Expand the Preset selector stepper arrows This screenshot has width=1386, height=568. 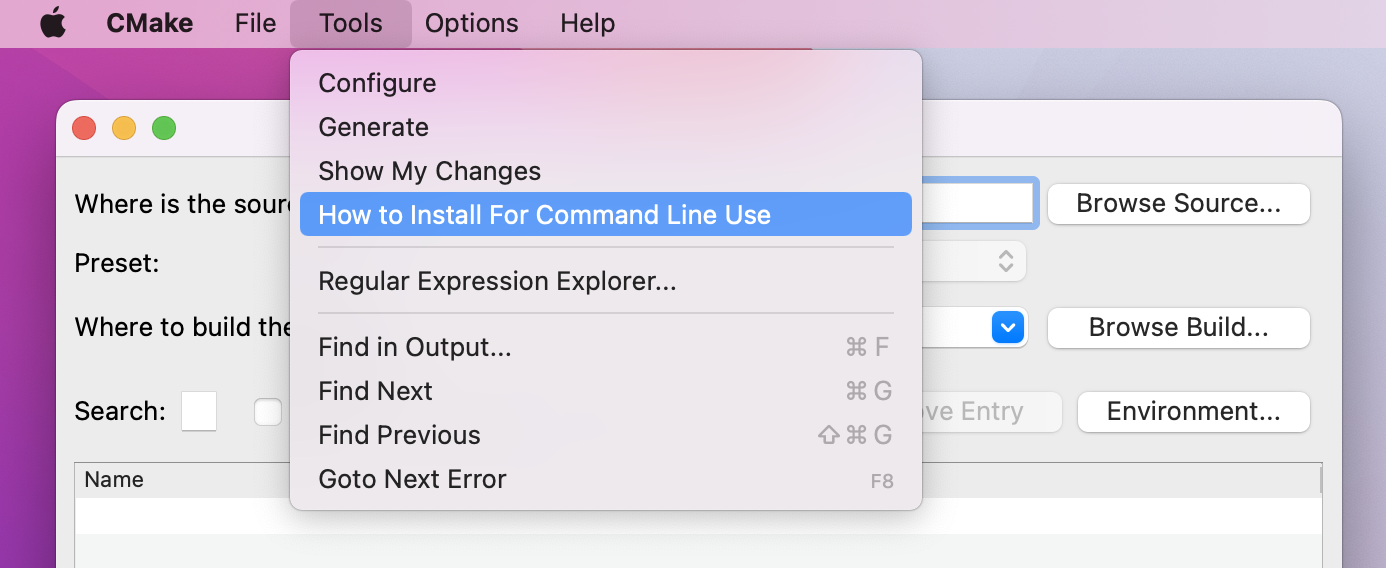1006,262
